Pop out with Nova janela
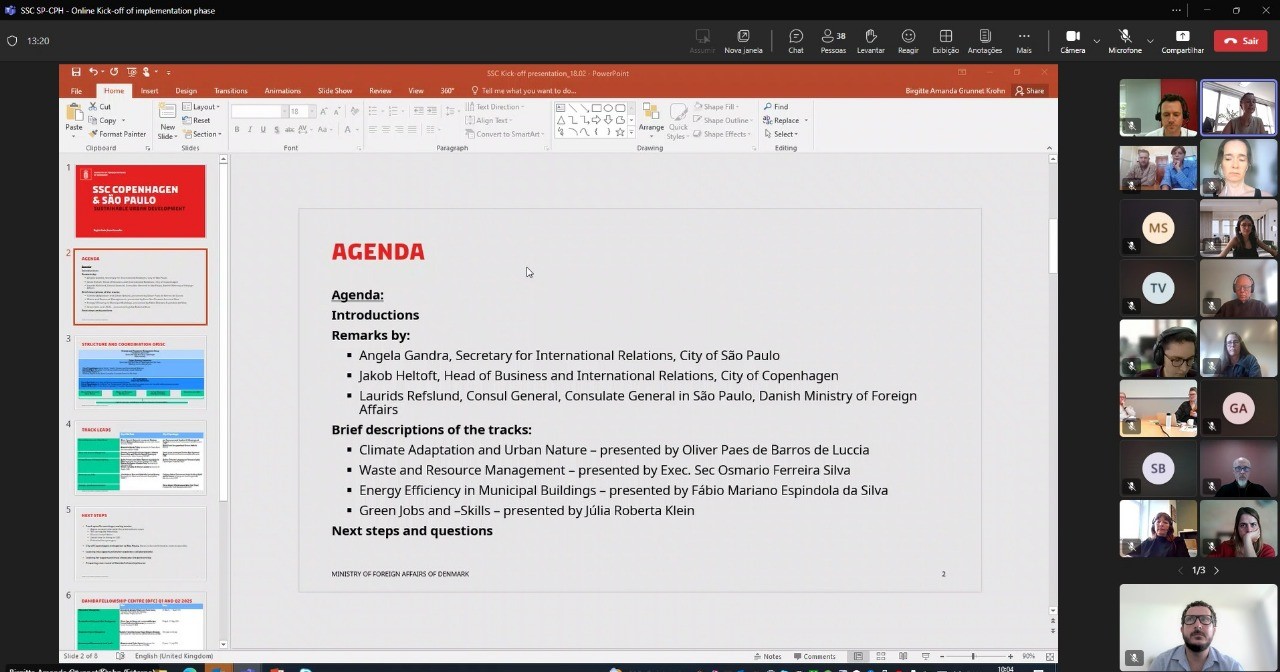 pos(743,40)
